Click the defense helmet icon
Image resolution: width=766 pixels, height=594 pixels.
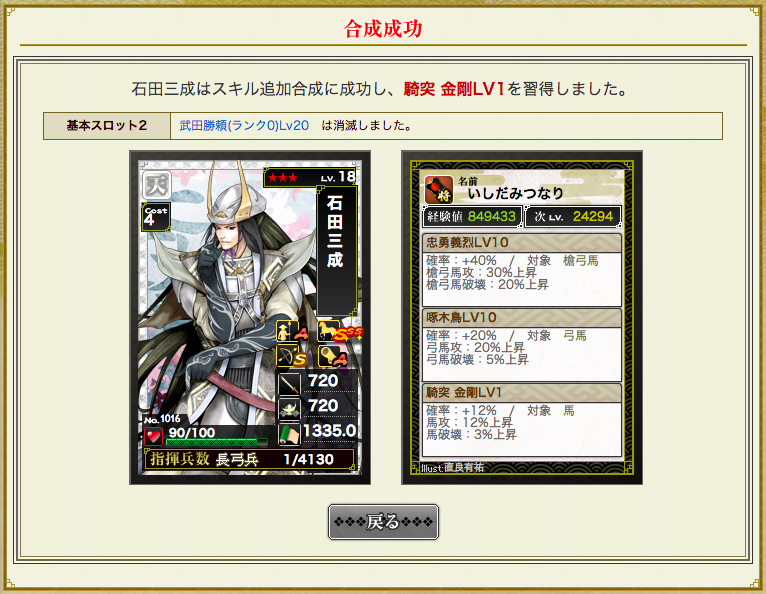(x=289, y=408)
